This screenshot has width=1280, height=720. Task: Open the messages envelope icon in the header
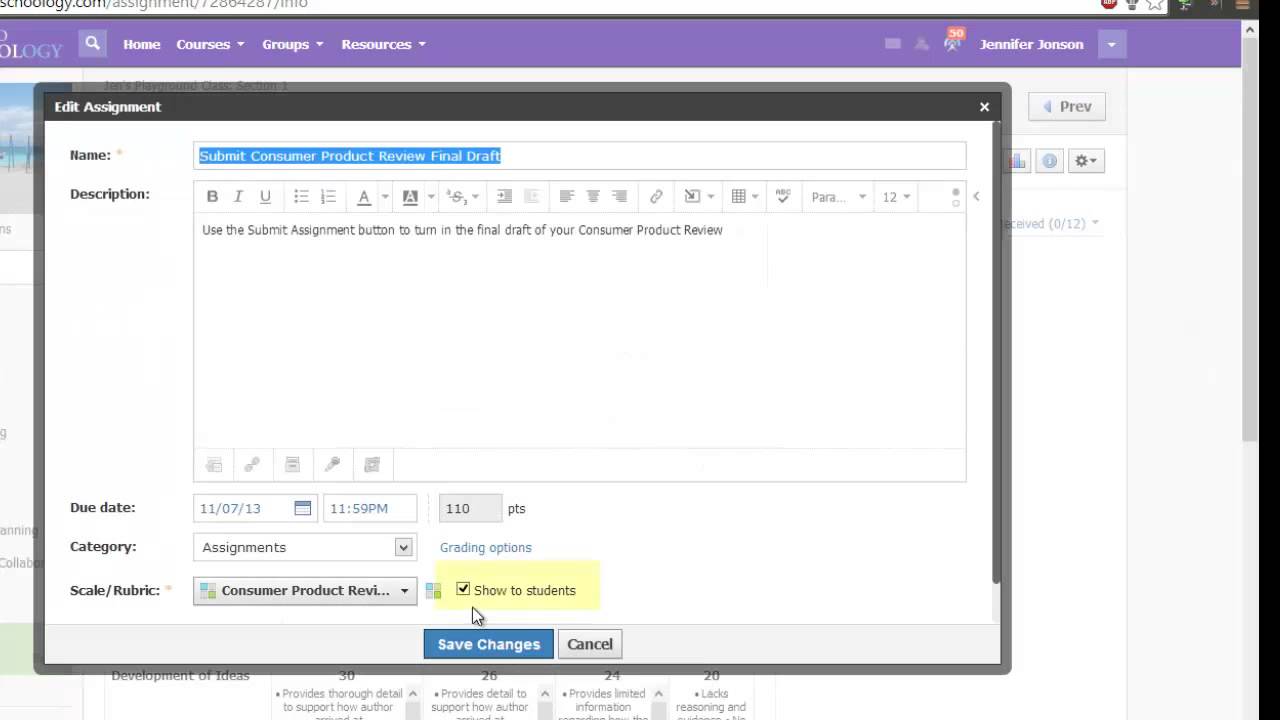tap(893, 44)
